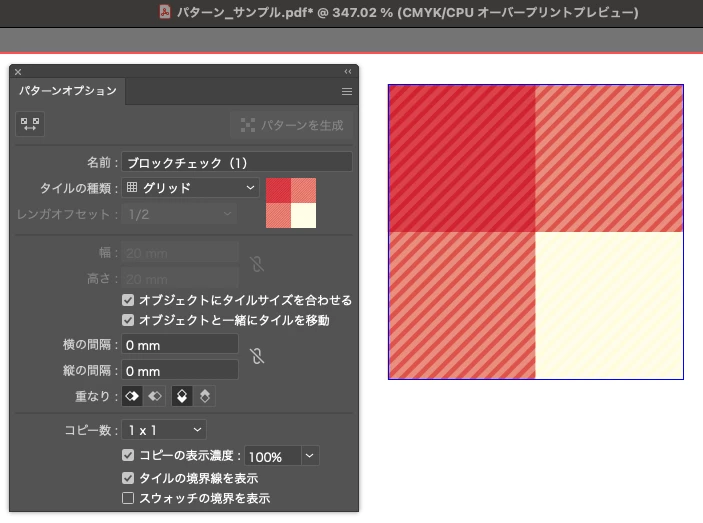Select the パターンオプション tab
Viewport: 703px width, 523px height.
68,91
